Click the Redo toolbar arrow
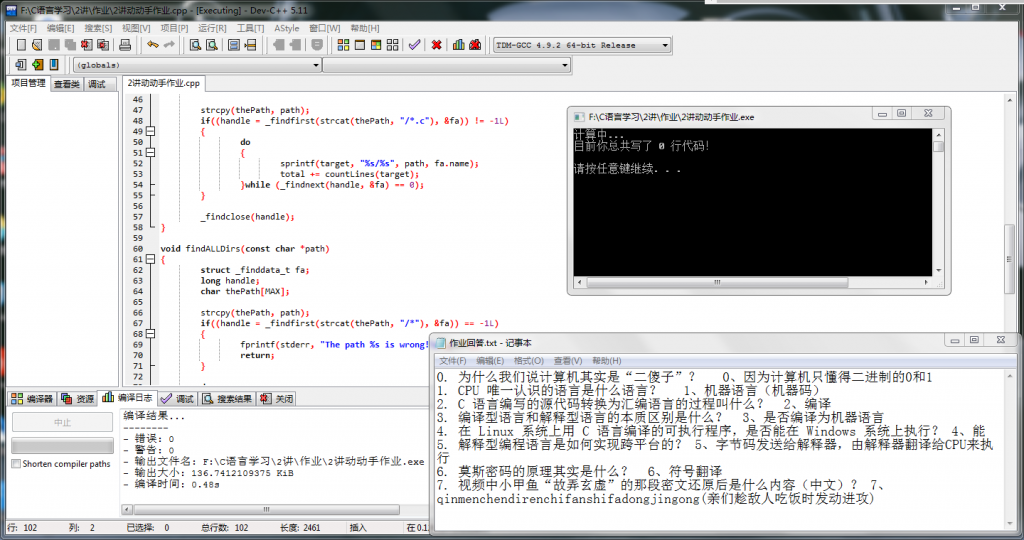1024x540 pixels. pos(169,45)
